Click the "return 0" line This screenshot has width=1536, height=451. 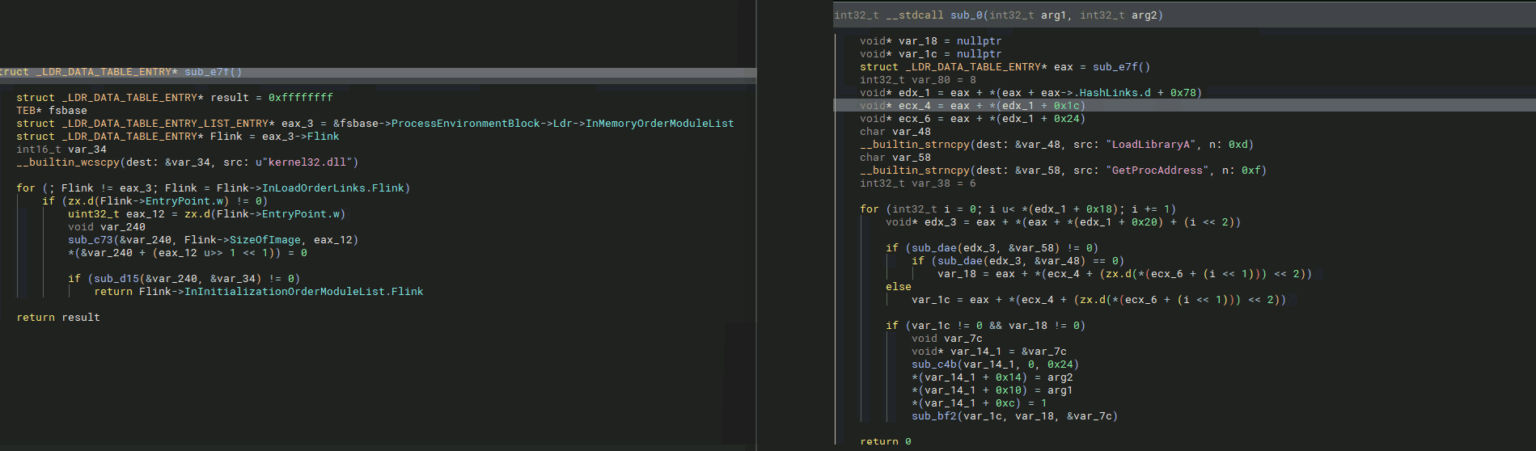click(x=886, y=442)
